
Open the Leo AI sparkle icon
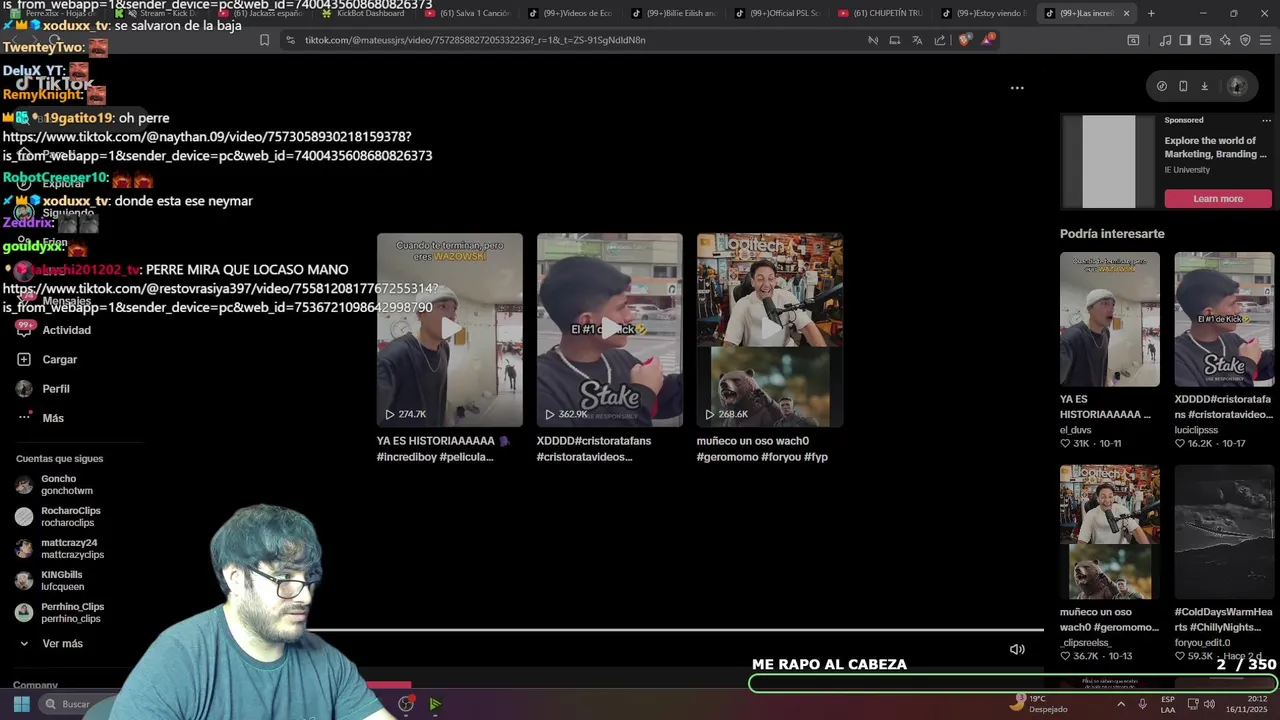[x=1225, y=40]
